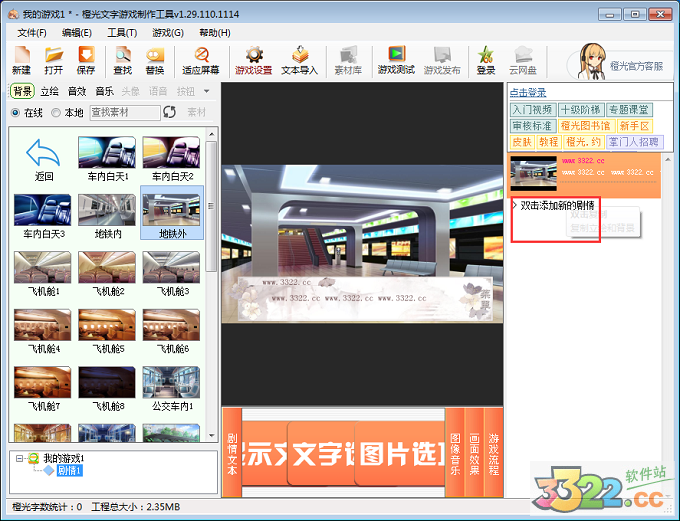Click the 适应屏幕 fit-to-screen icon
The width and height of the screenshot is (680, 521).
tap(201, 60)
